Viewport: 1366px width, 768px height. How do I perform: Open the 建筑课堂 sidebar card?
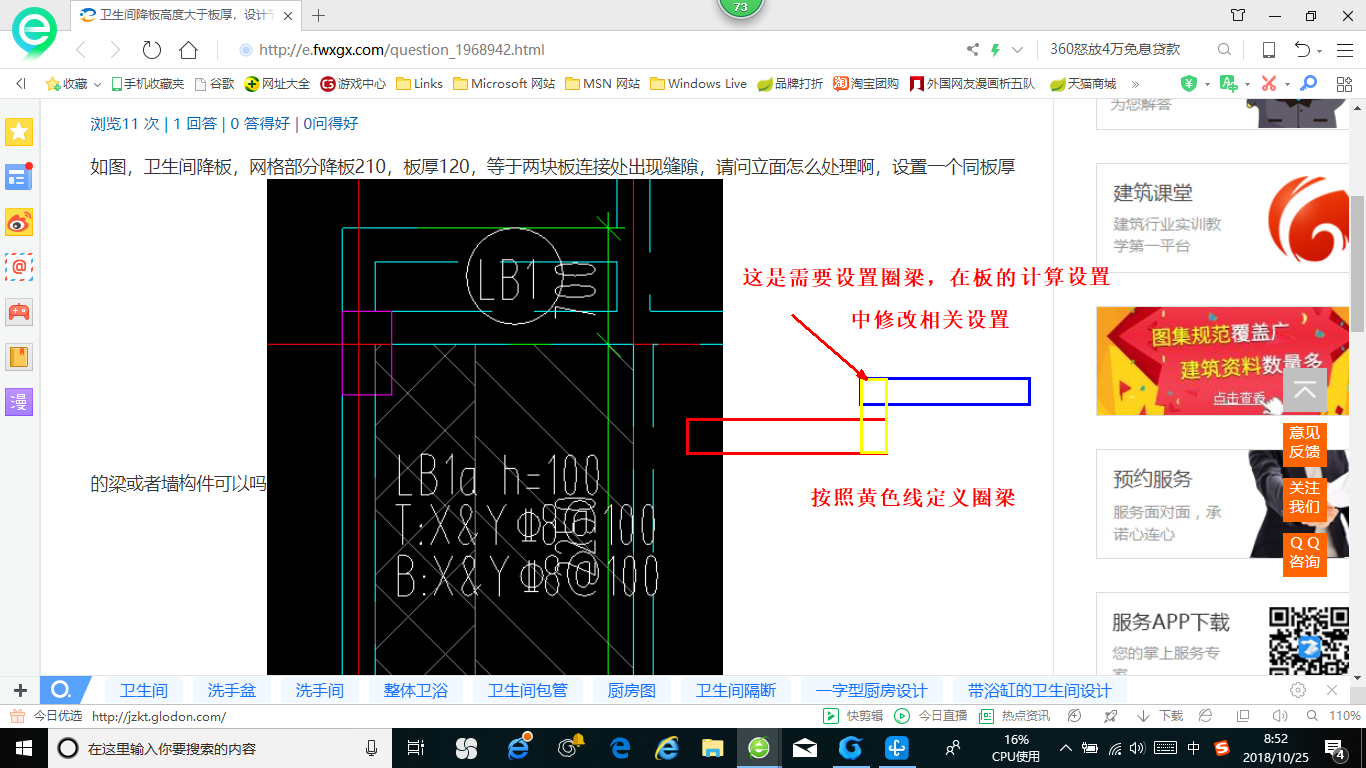click(1222, 217)
